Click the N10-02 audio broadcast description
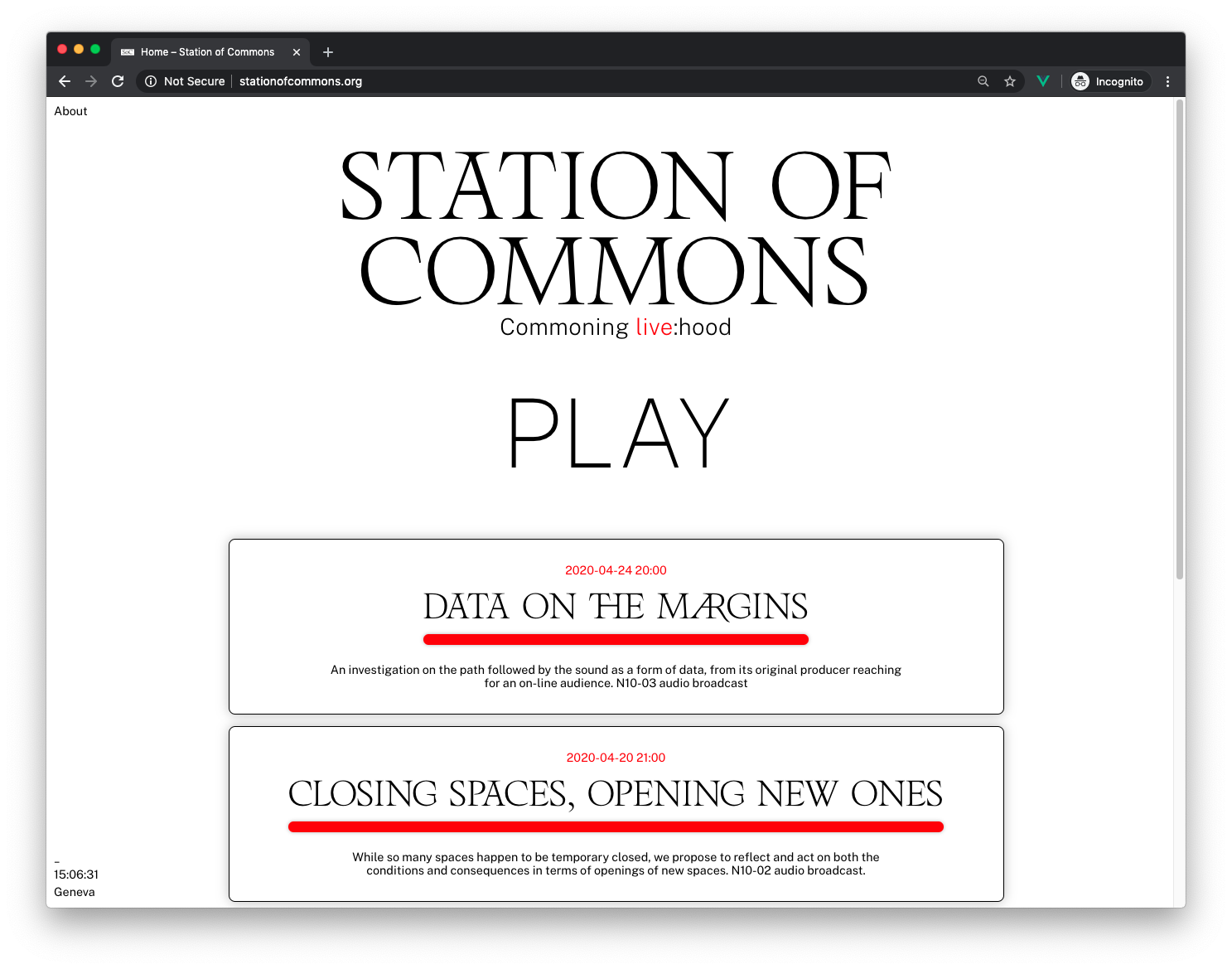 click(616, 864)
